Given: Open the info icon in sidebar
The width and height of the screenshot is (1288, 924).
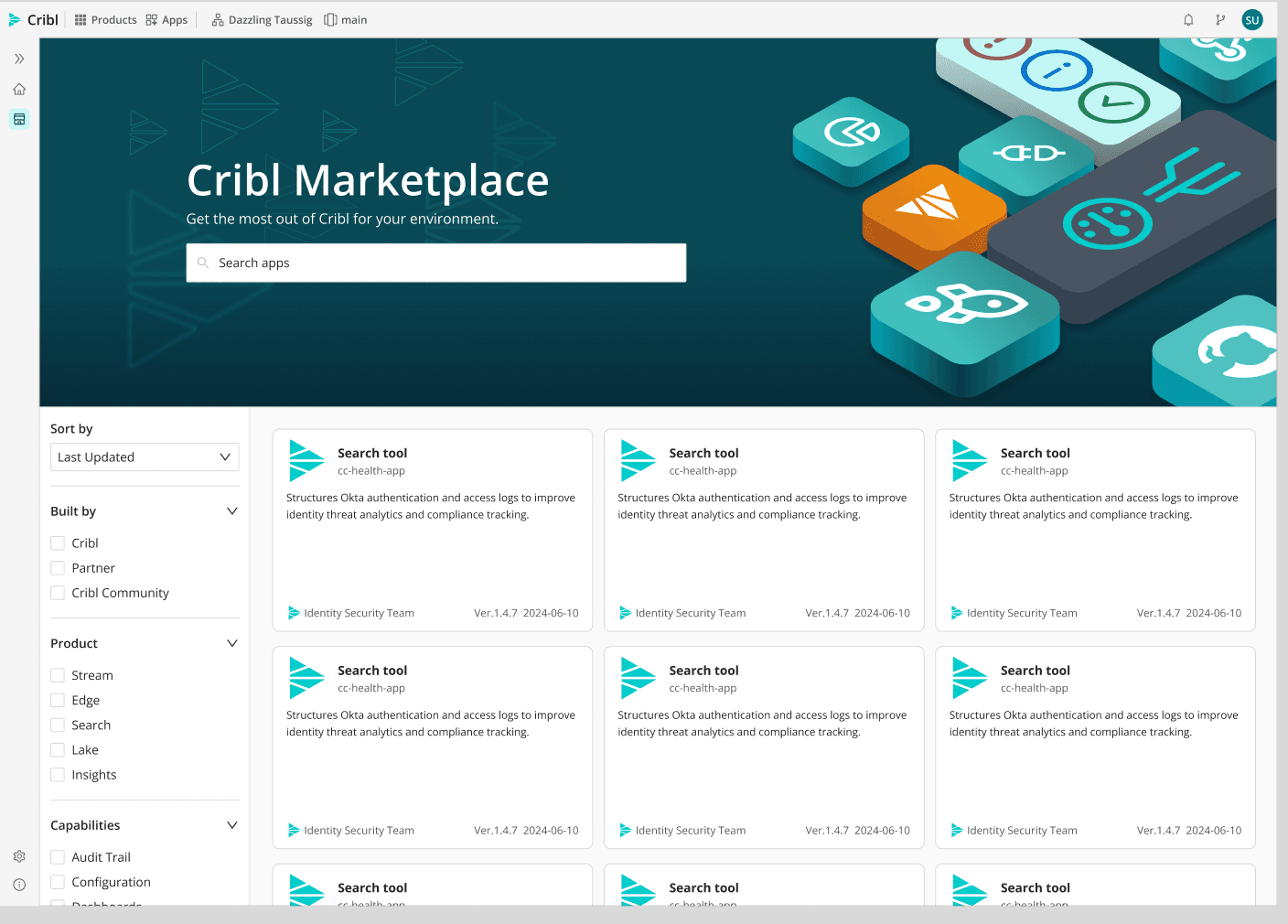Looking at the screenshot, I should [19, 885].
